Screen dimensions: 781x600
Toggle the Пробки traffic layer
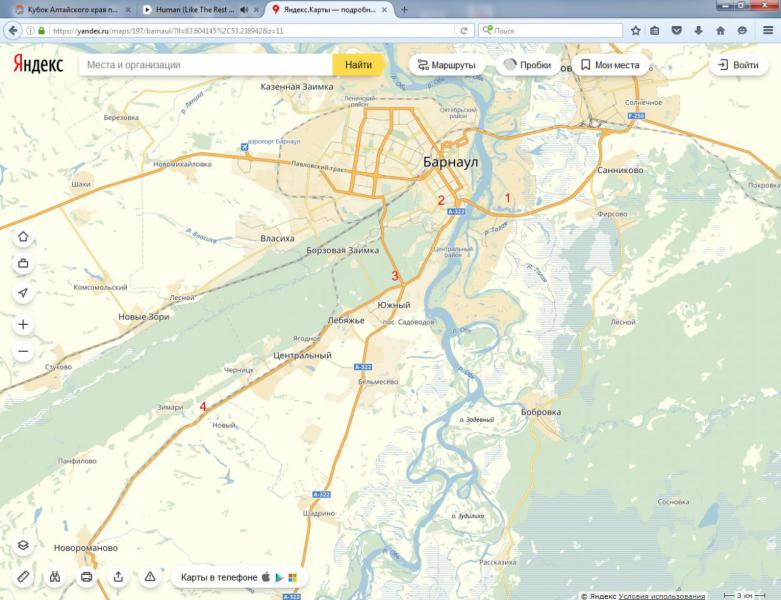526,65
